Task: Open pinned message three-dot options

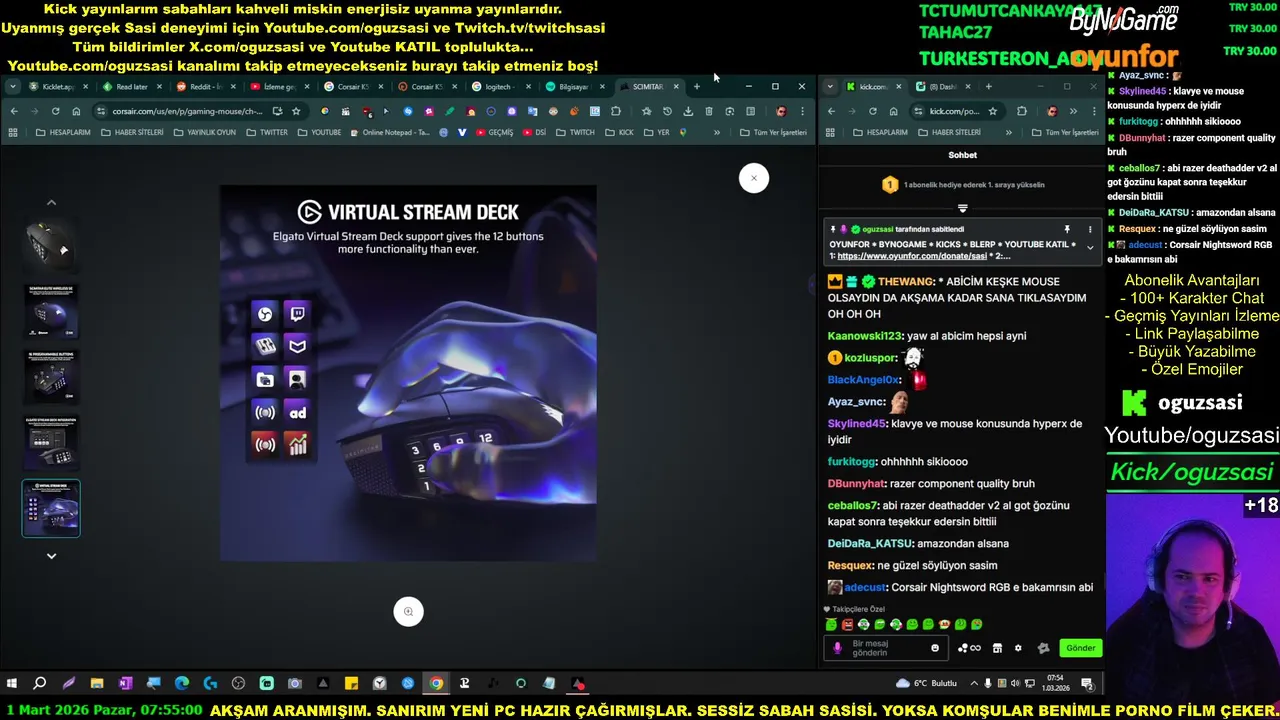Action: click(1090, 230)
